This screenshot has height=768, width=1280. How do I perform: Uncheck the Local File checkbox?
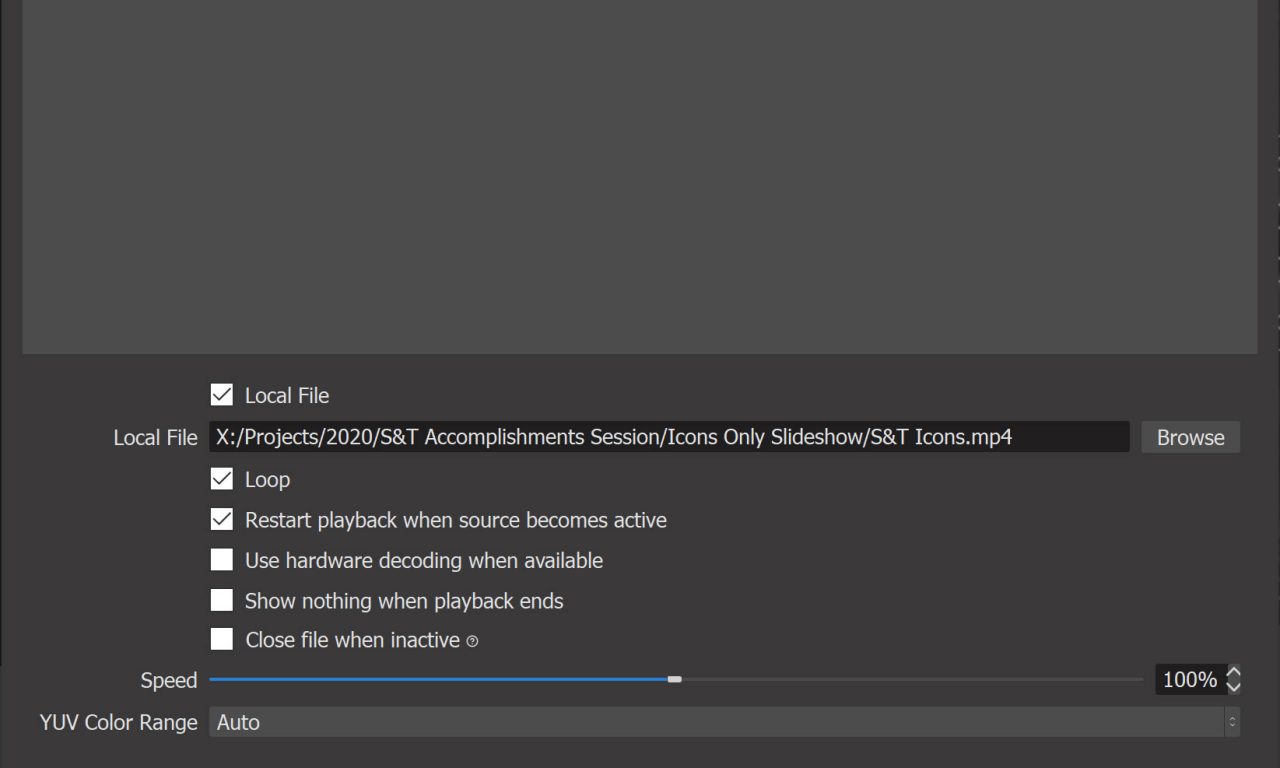point(222,395)
